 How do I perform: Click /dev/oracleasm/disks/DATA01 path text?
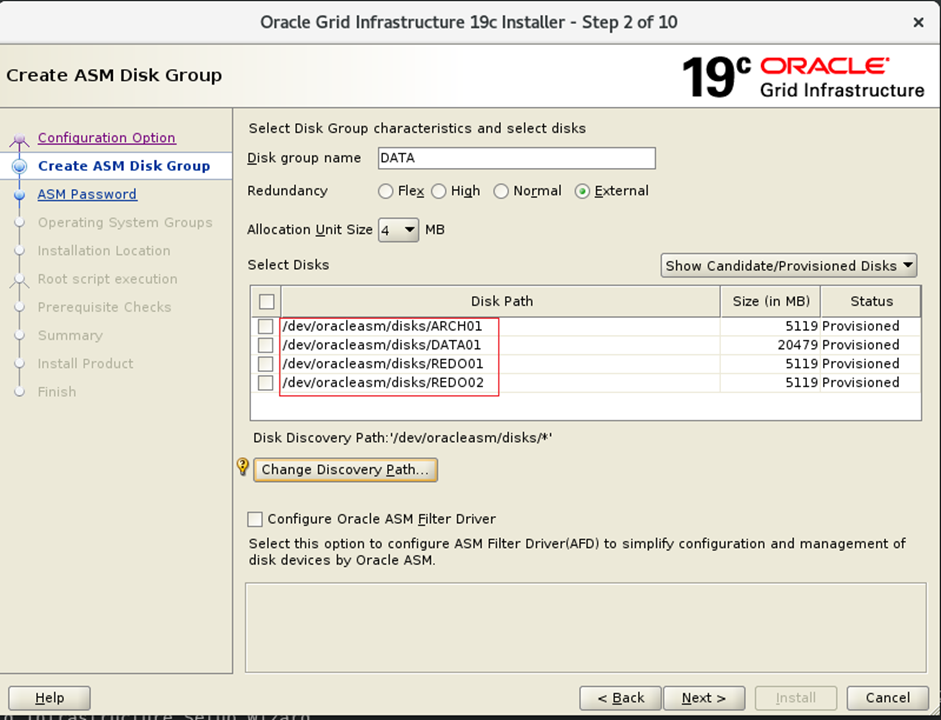[382, 345]
